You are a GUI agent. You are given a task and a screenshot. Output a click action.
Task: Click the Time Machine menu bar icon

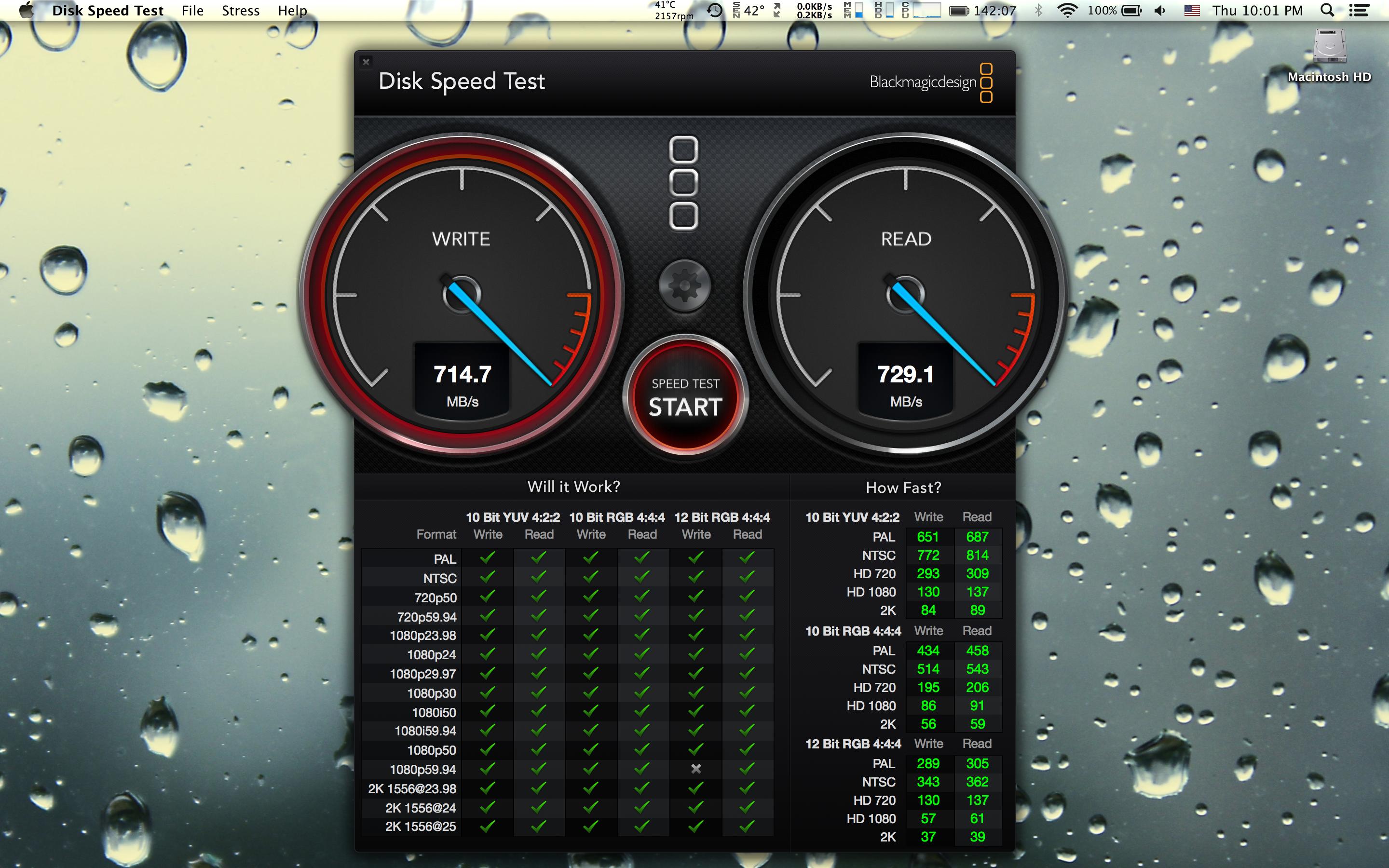[715, 10]
